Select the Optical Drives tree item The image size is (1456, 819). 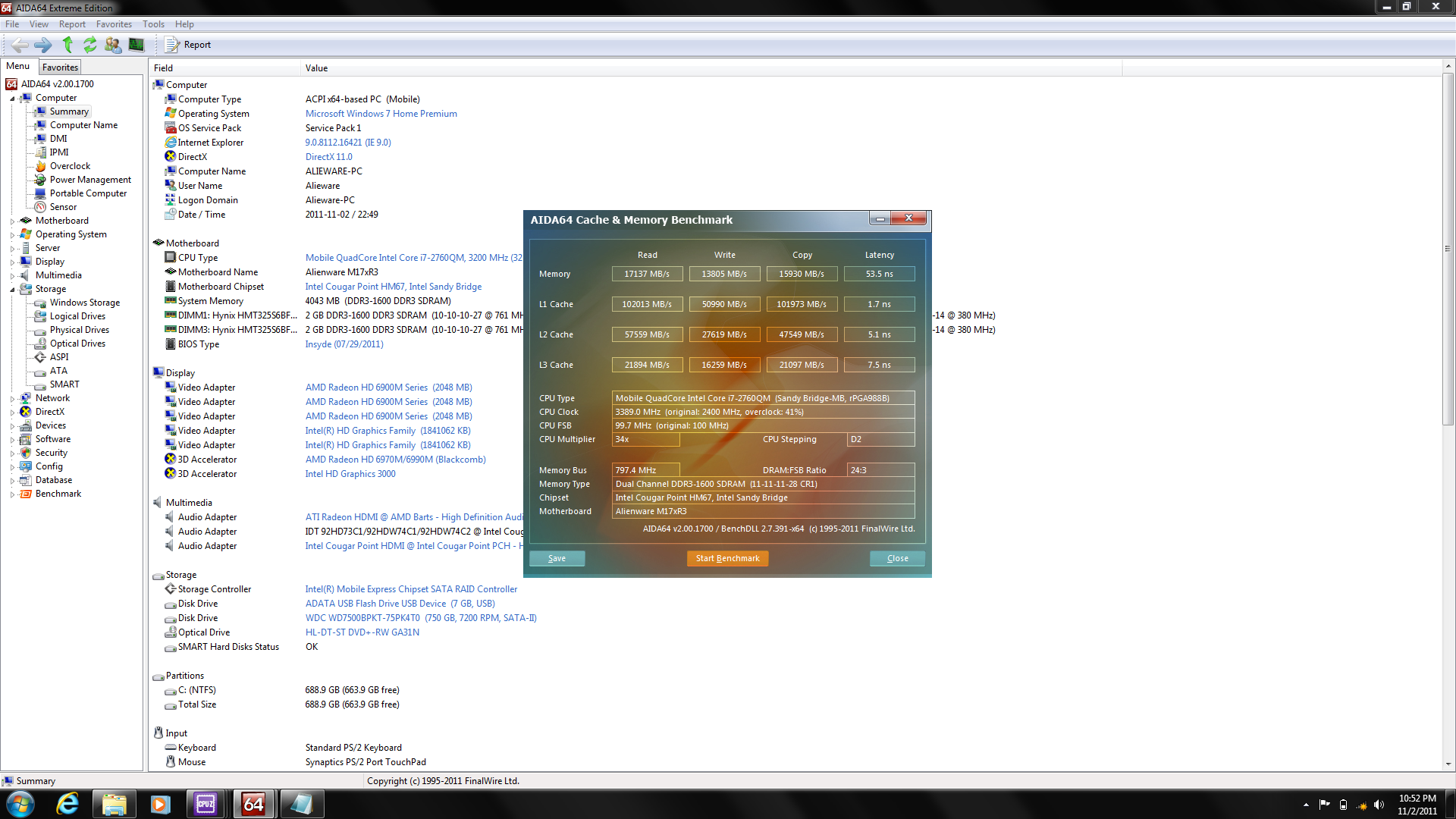point(77,344)
